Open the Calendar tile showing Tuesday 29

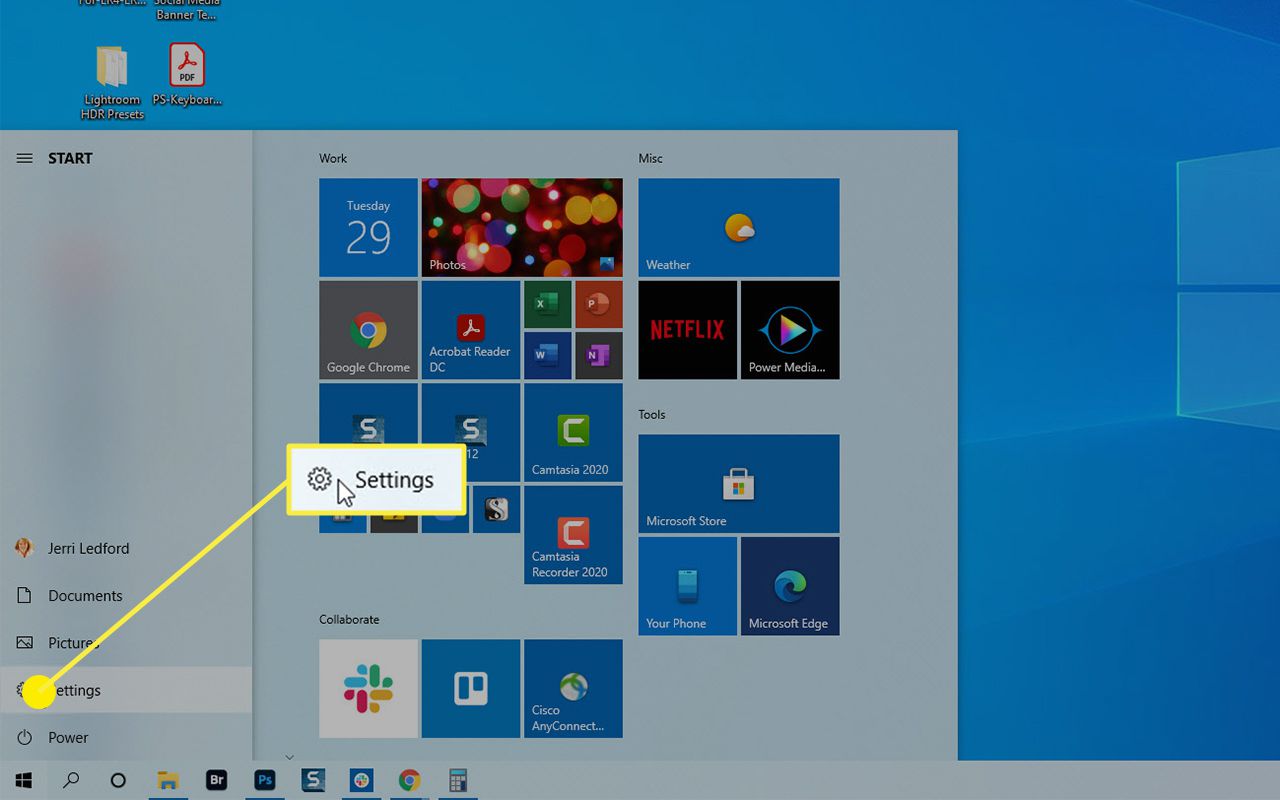[368, 228]
